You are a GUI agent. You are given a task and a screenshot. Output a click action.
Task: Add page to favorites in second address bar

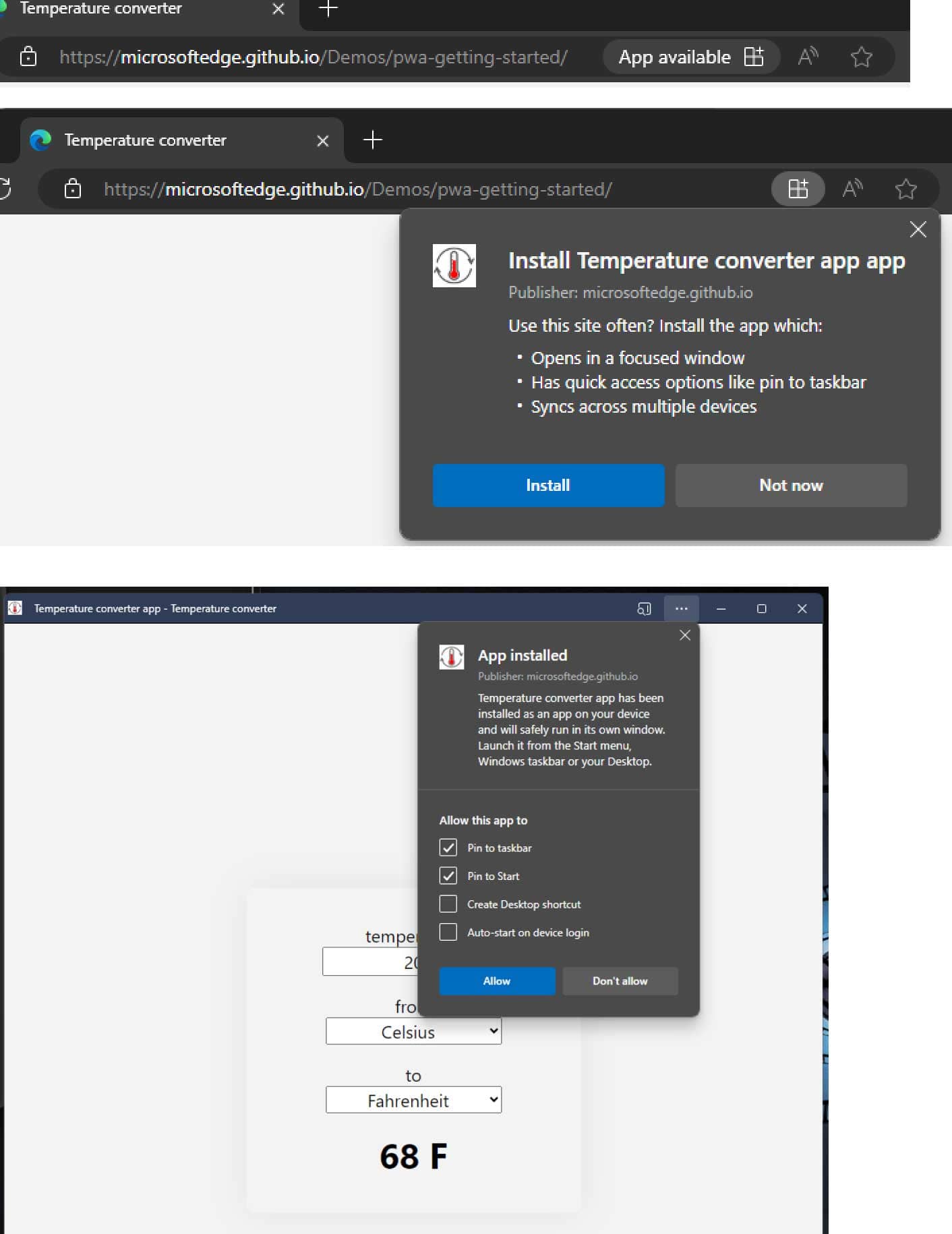pos(905,189)
